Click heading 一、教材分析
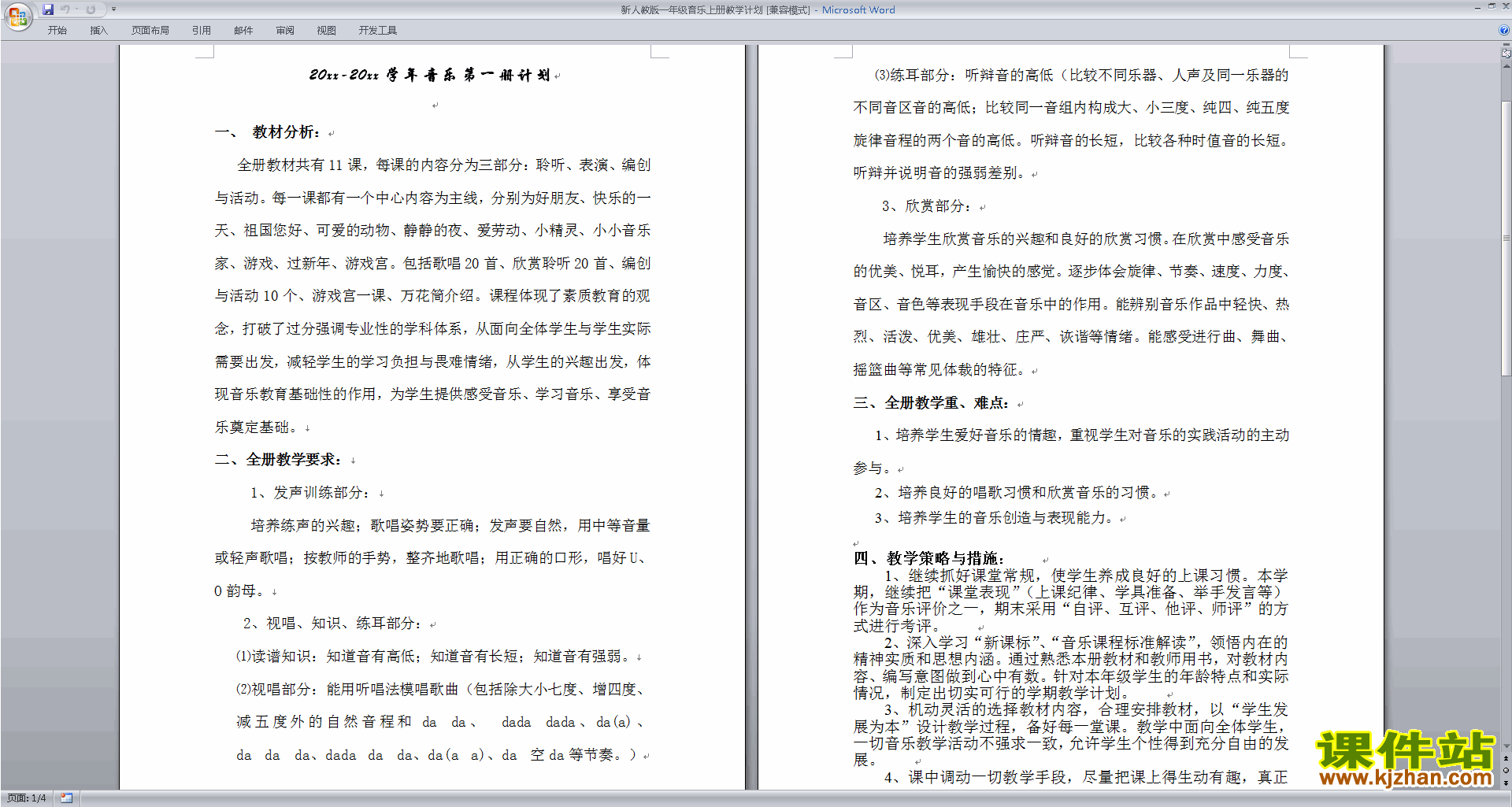This screenshot has width=1512, height=807. pos(268,132)
